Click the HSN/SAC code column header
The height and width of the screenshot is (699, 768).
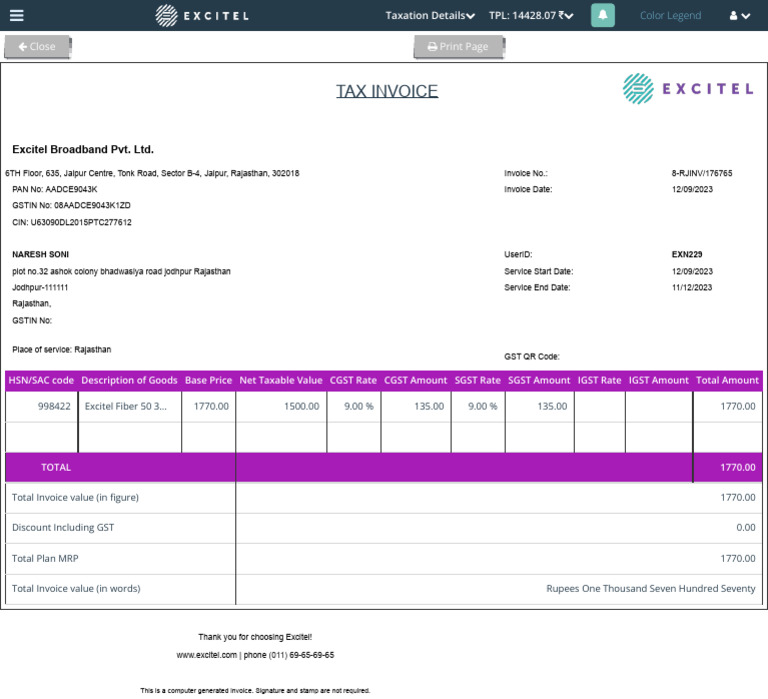[x=41, y=380]
